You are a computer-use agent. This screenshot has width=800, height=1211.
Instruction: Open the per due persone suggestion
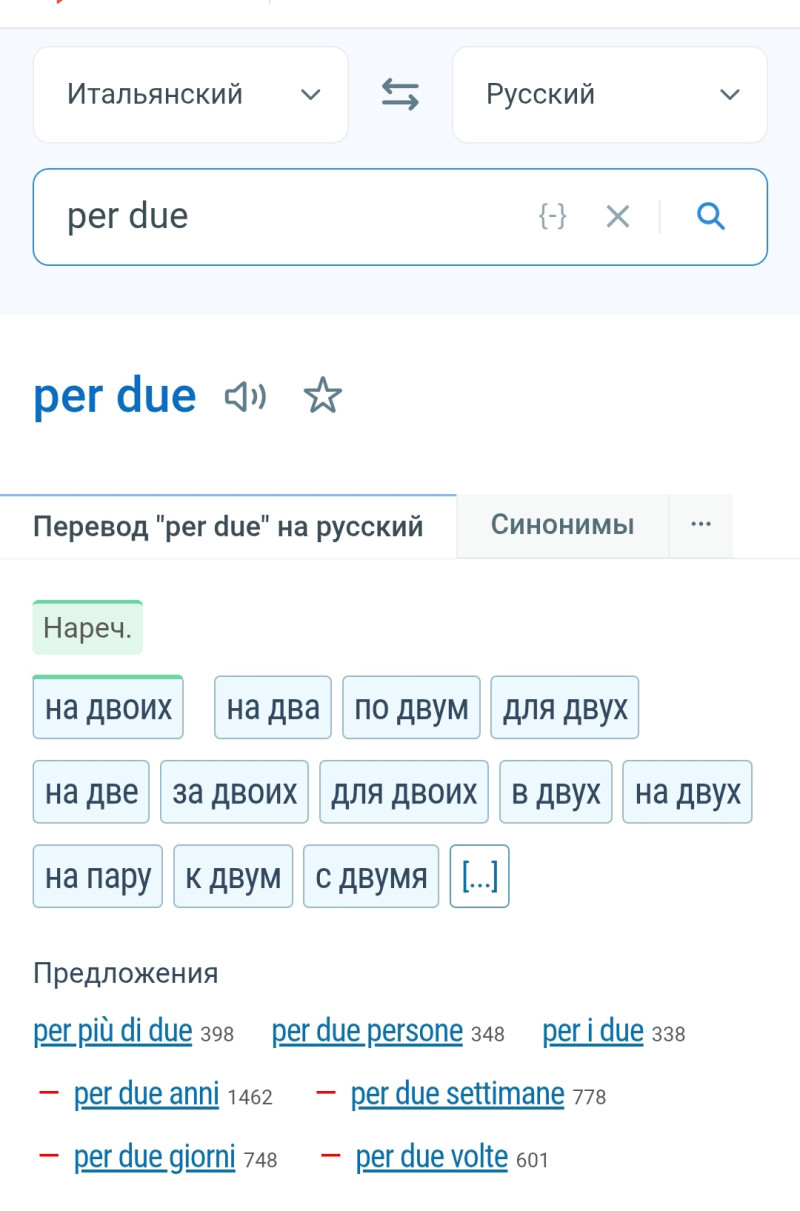367,1032
